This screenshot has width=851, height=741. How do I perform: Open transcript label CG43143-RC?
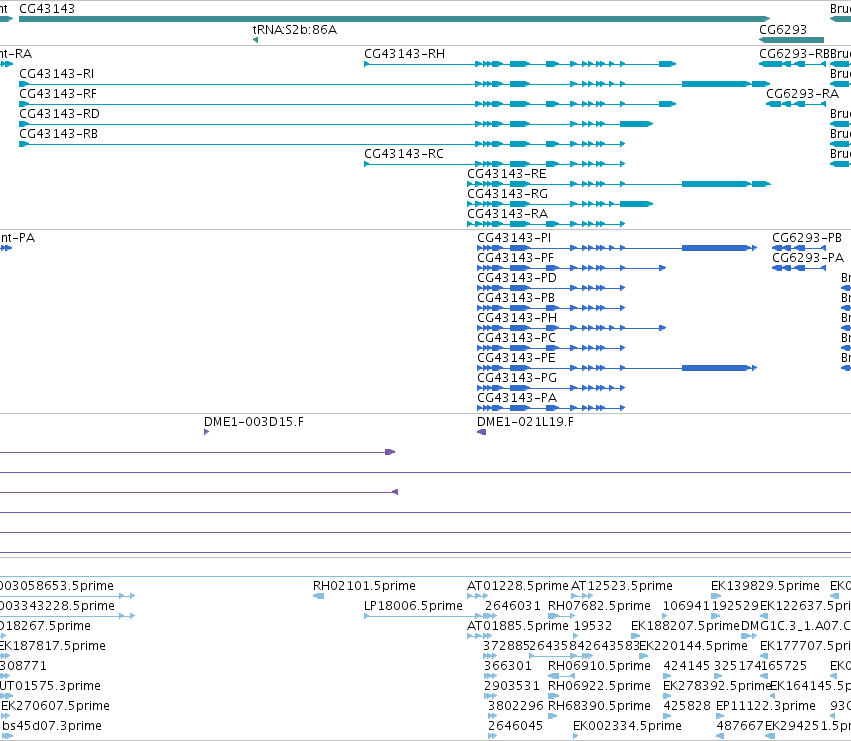404,154
